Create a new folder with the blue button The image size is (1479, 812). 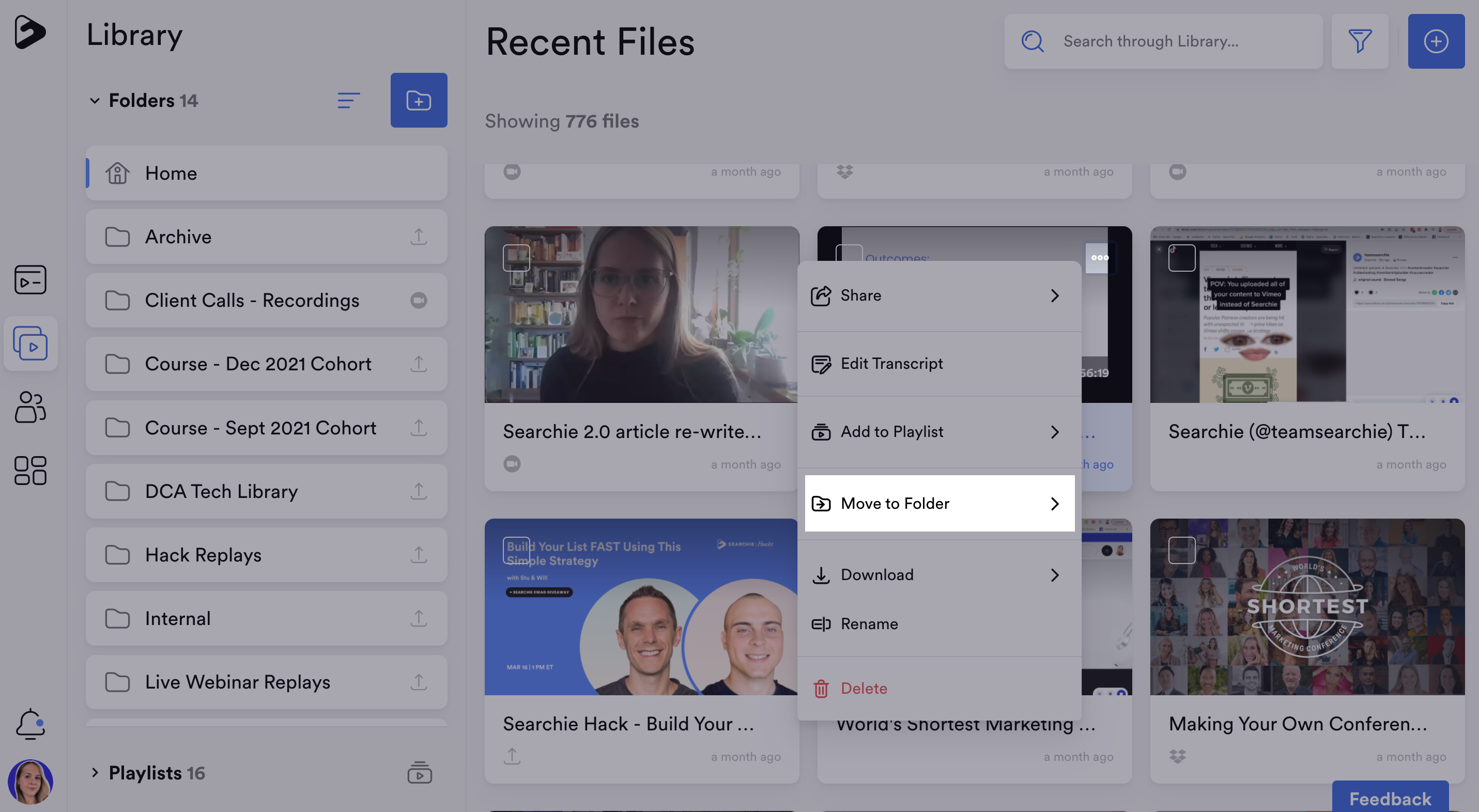[x=419, y=100]
